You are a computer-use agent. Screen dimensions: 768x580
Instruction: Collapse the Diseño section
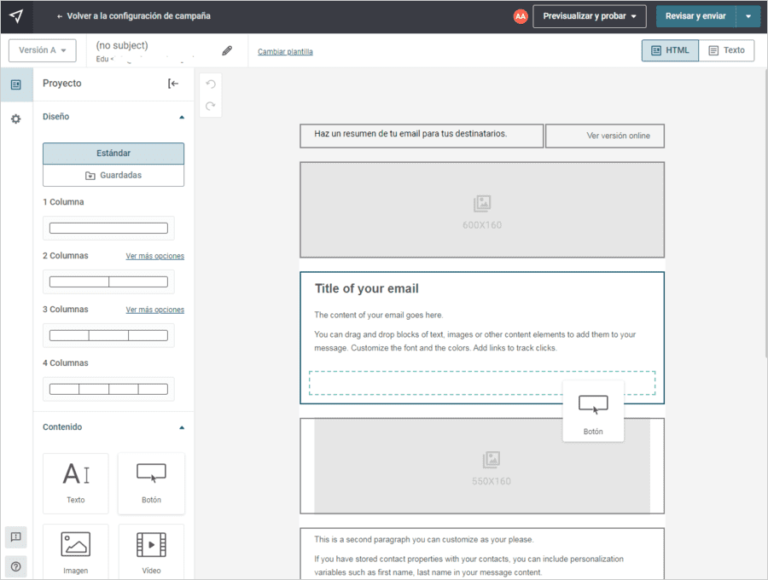182,117
